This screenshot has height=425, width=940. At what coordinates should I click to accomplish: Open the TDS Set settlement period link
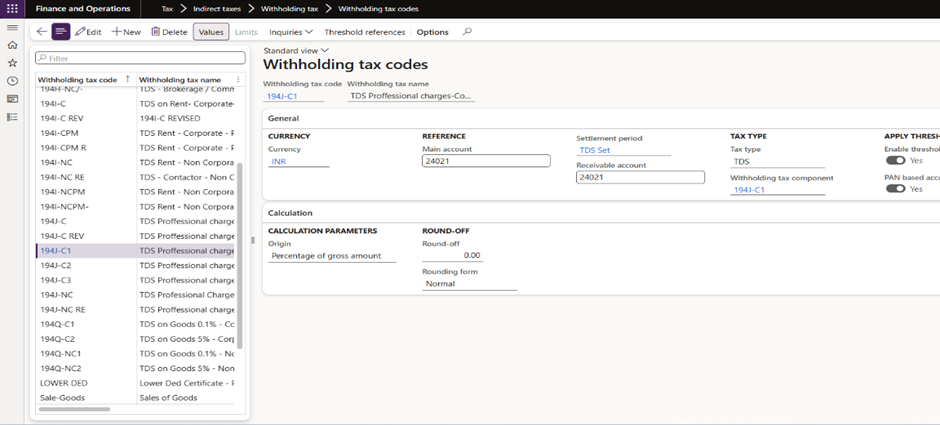point(595,151)
